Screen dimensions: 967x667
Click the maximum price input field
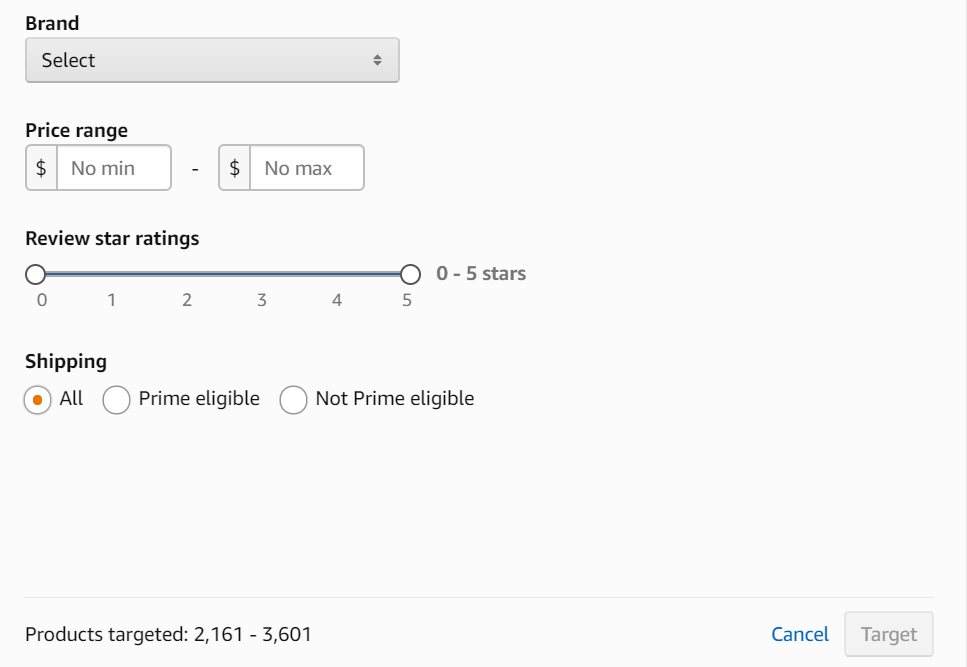point(306,168)
